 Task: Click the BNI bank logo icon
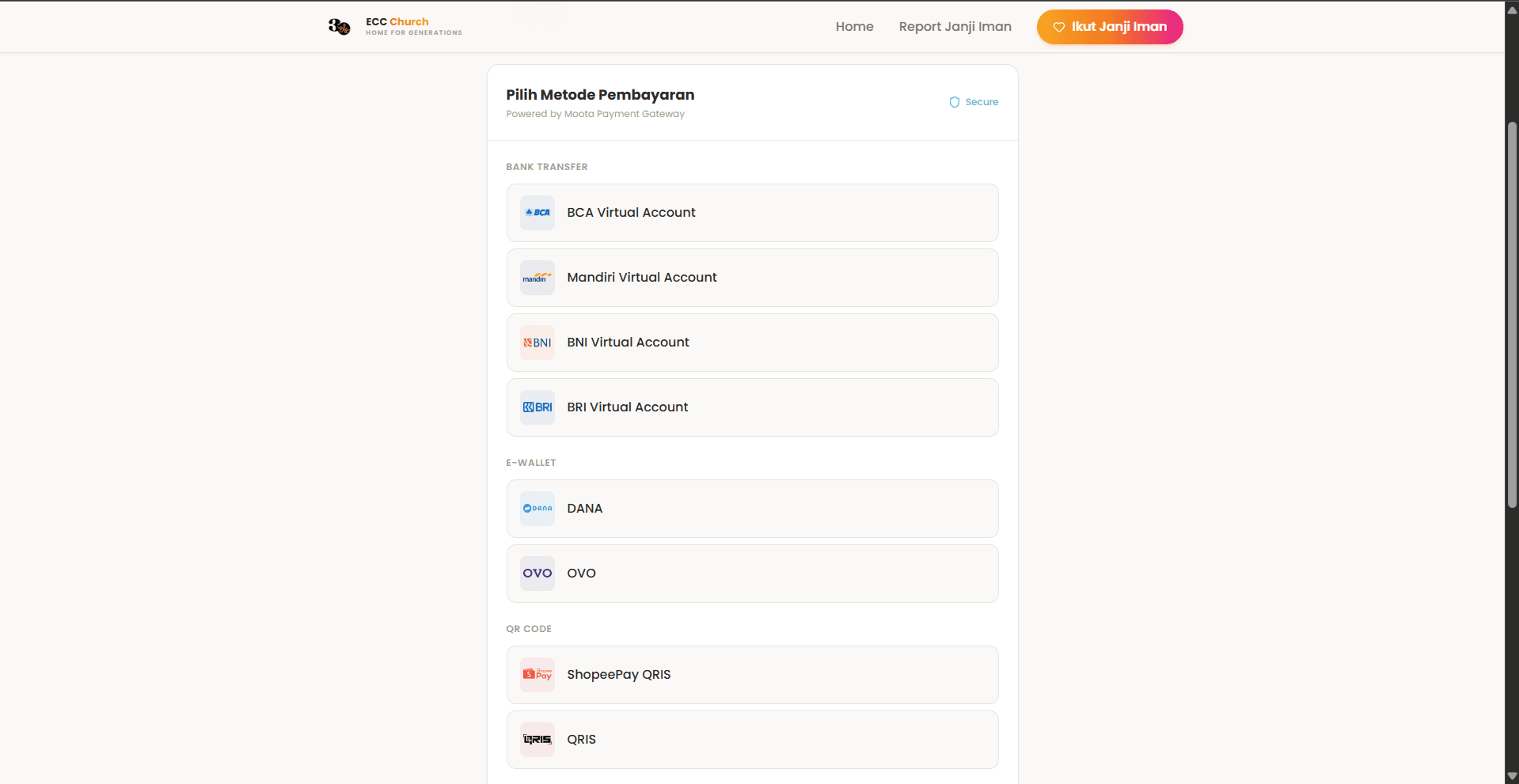tap(537, 343)
